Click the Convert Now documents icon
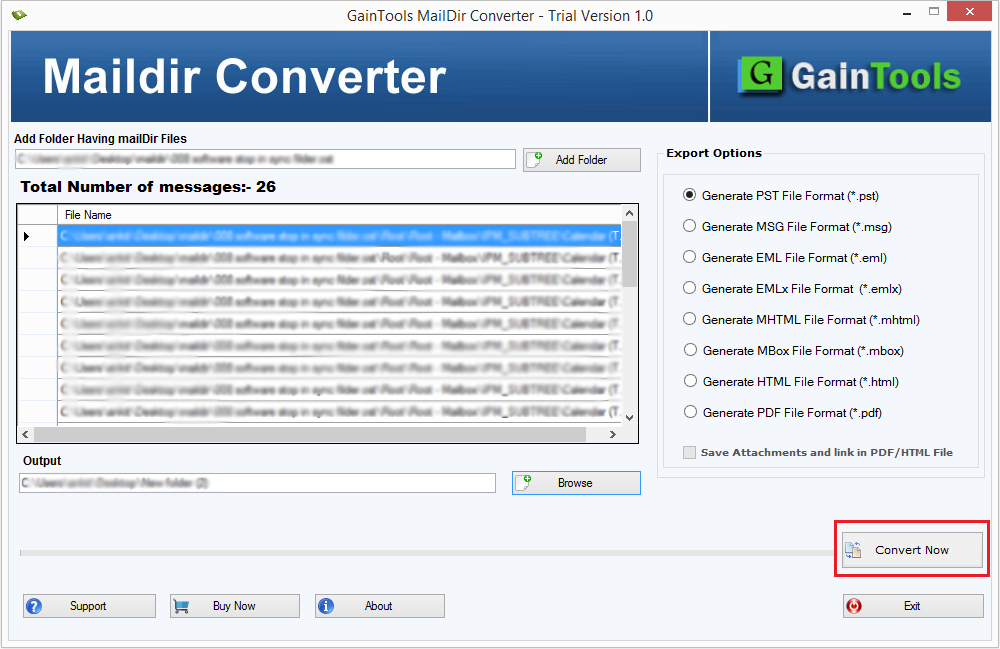 click(853, 550)
